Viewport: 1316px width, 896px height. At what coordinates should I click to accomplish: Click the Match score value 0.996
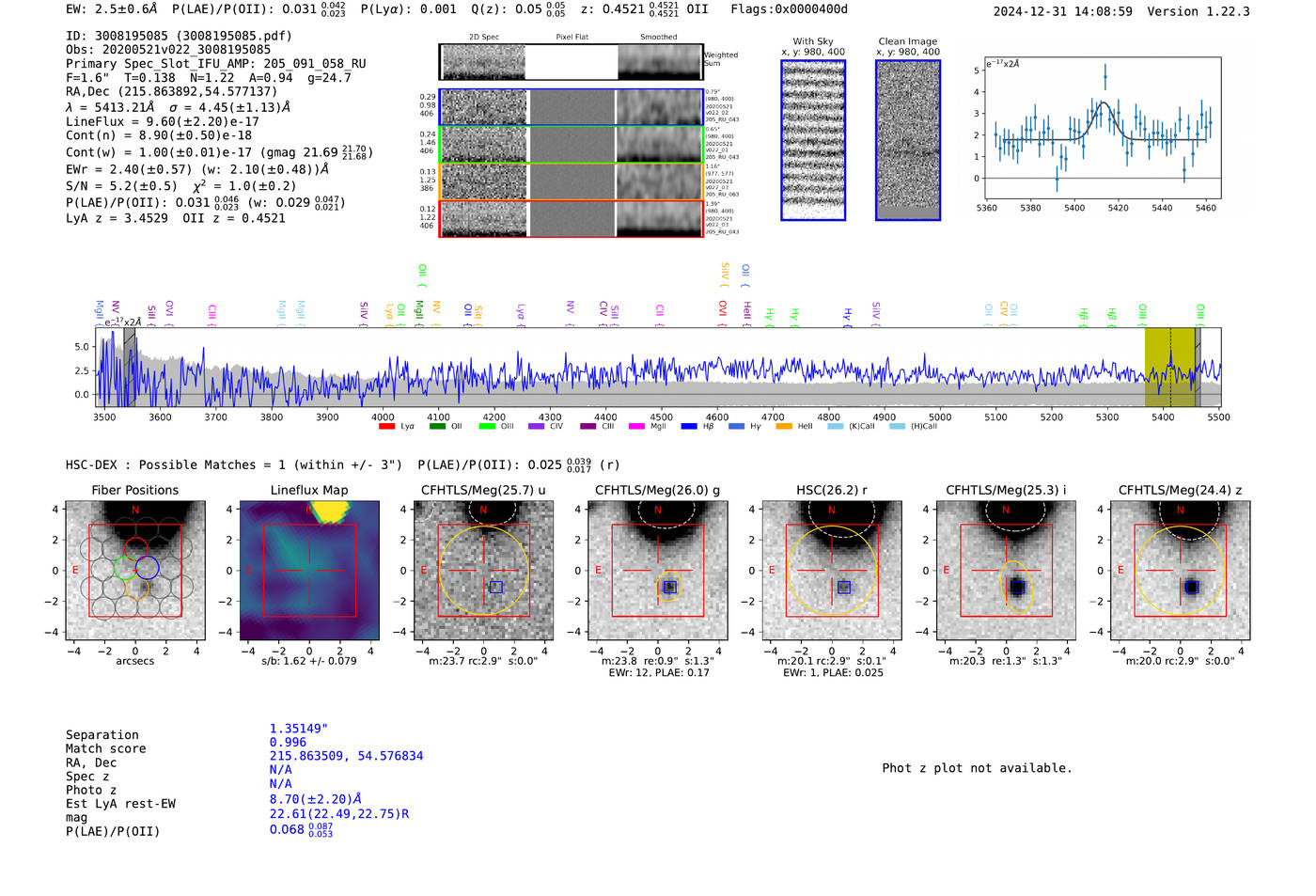coord(288,743)
